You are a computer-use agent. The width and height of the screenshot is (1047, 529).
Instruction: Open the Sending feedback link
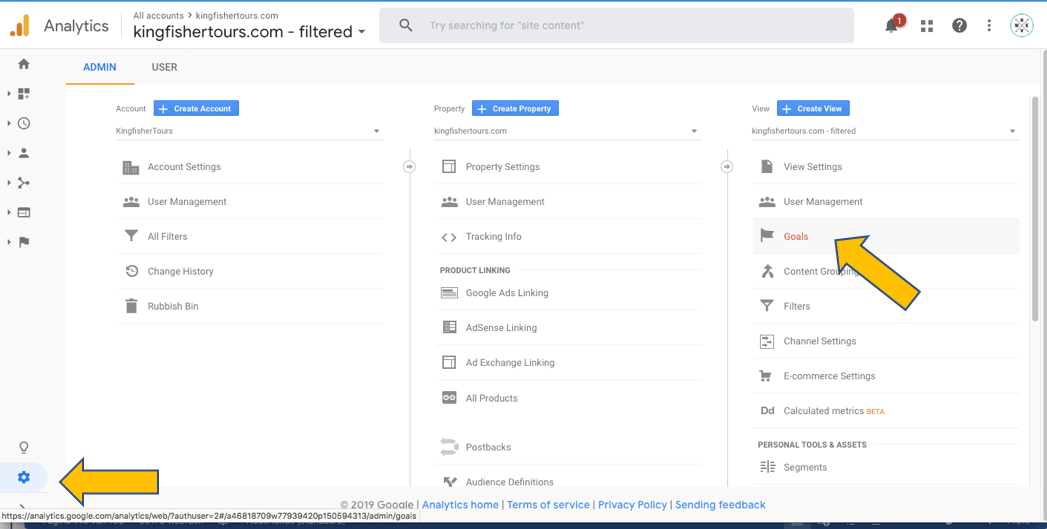[x=720, y=505]
